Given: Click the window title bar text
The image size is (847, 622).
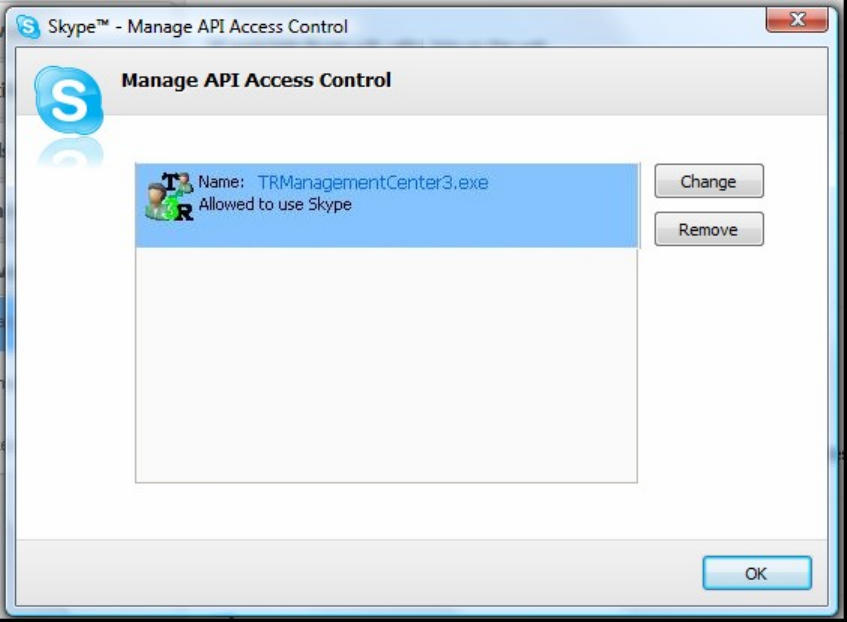Looking at the screenshot, I should pyautogui.click(x=198, y=26).
